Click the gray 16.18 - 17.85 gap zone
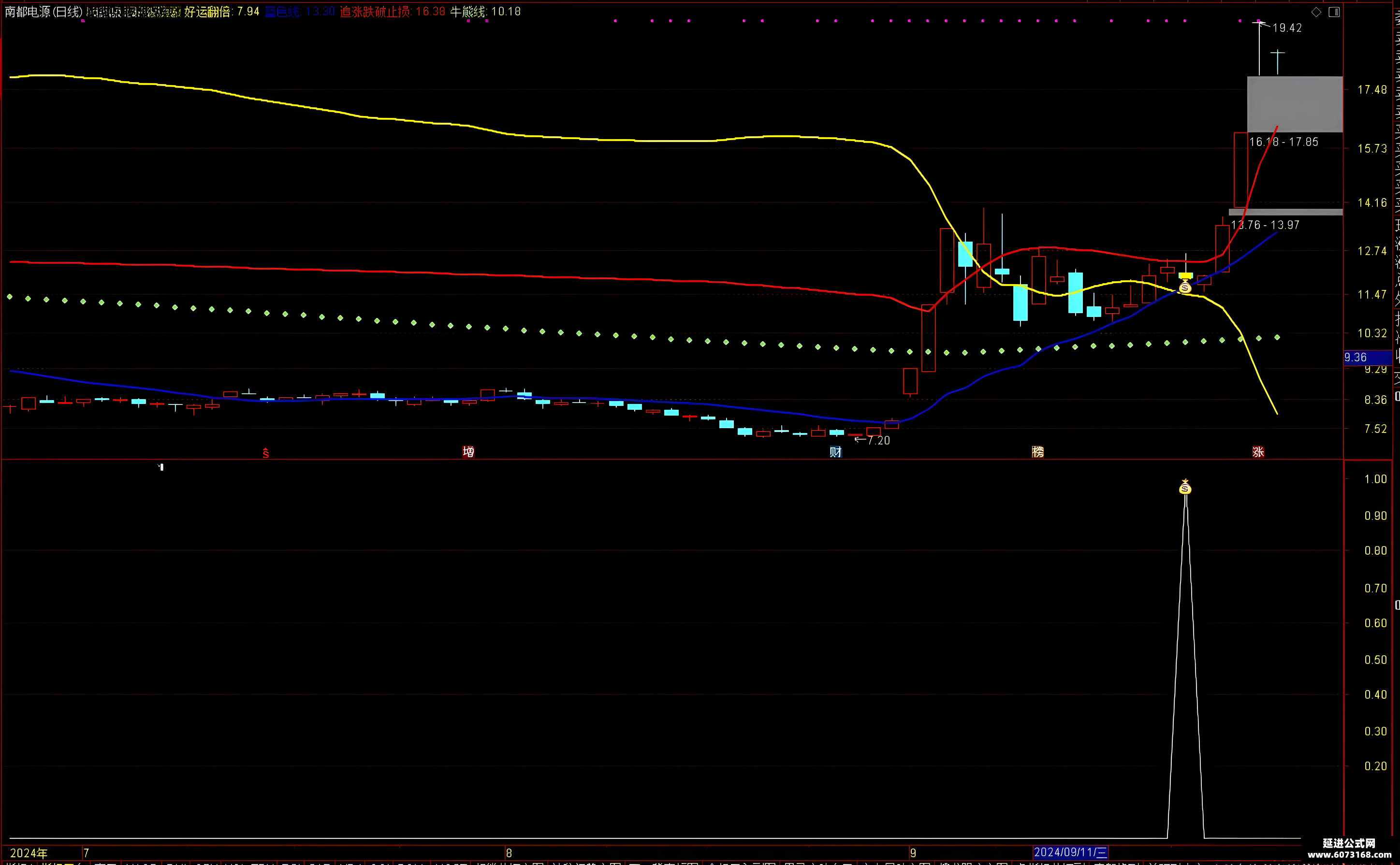1400x865 pixels. [1295, 104]
